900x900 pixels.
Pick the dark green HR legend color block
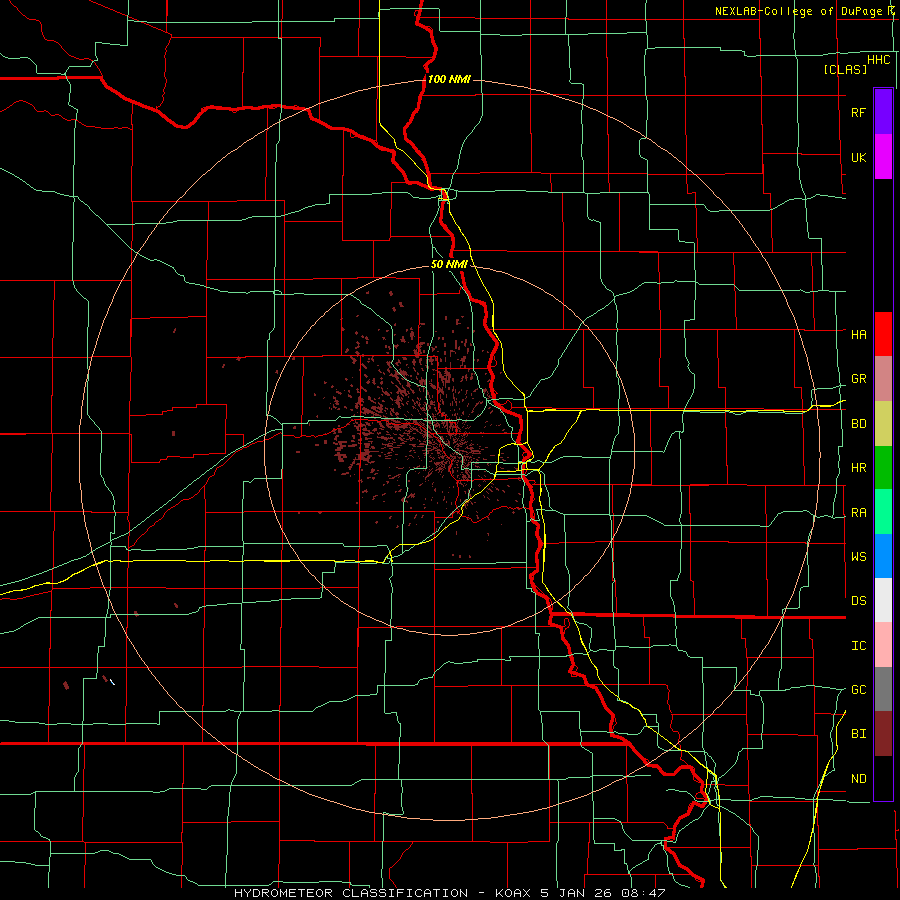[x=883, y=468]
